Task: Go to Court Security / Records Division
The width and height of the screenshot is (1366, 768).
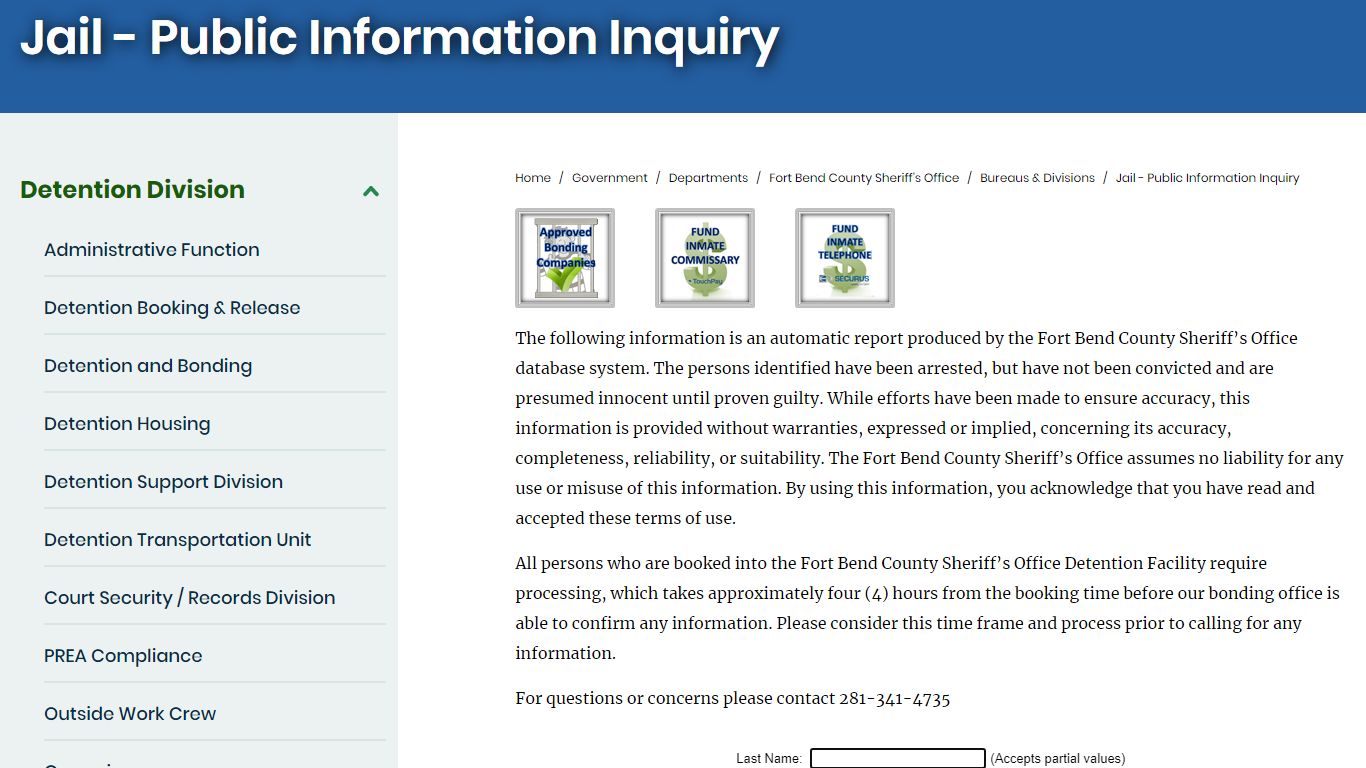Action: (190, 598)
